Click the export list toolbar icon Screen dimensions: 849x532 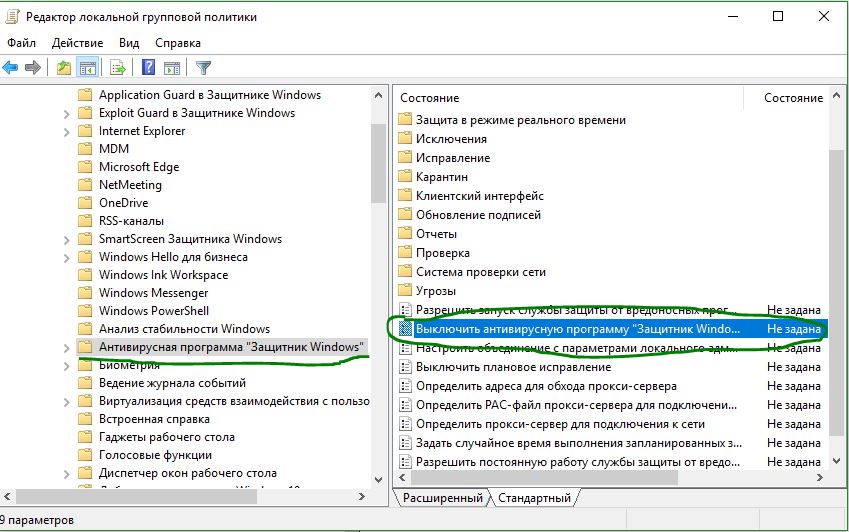click(x=117, y=68)
